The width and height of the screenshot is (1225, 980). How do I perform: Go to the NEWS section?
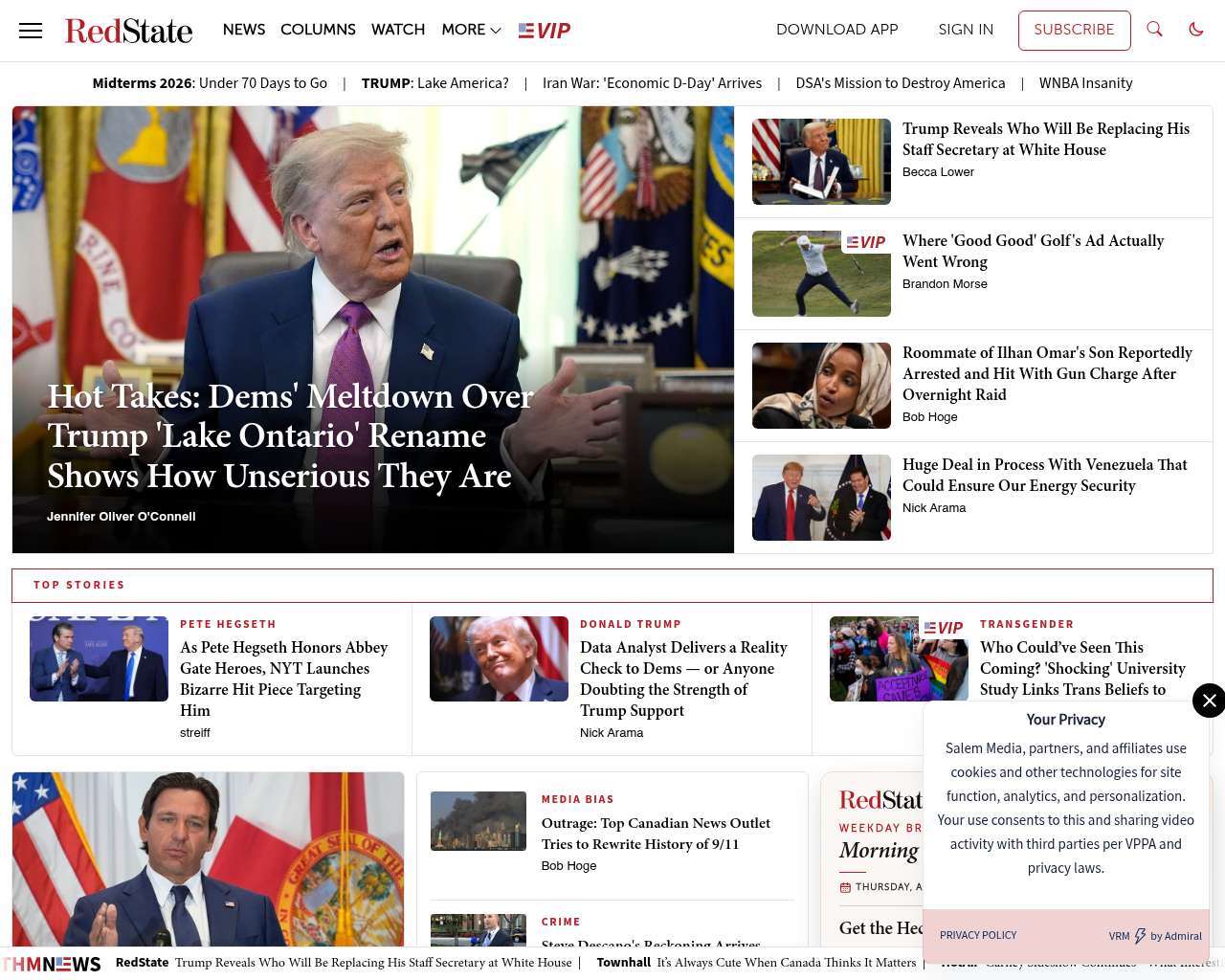pos(244,30)
